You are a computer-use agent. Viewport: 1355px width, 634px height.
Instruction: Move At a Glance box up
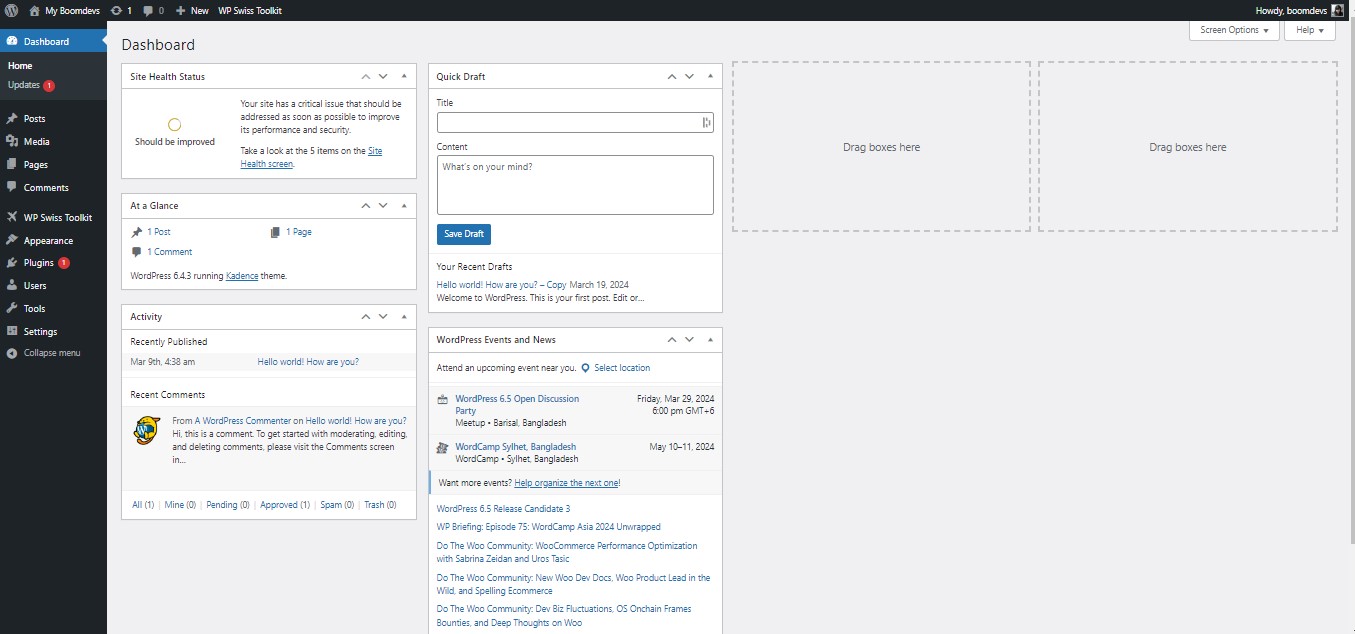click(367, 205)
